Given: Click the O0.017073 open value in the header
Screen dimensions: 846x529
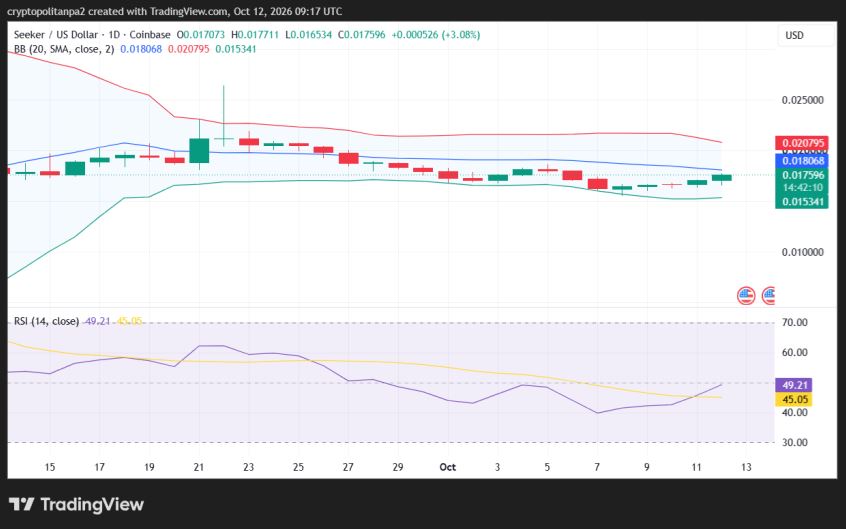Looking at the screenshot, I should click(x=201, y=35).
